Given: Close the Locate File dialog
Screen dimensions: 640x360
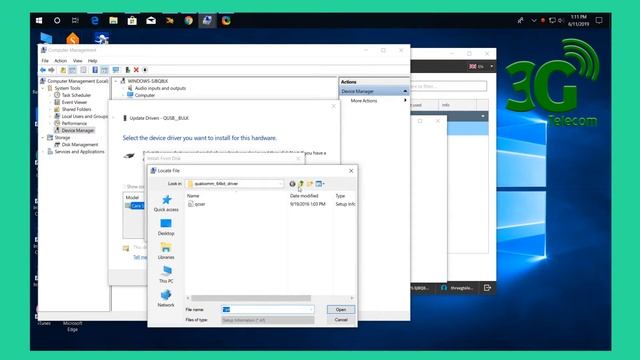Looking at the screenshot, I should click(x=351, y=171).
